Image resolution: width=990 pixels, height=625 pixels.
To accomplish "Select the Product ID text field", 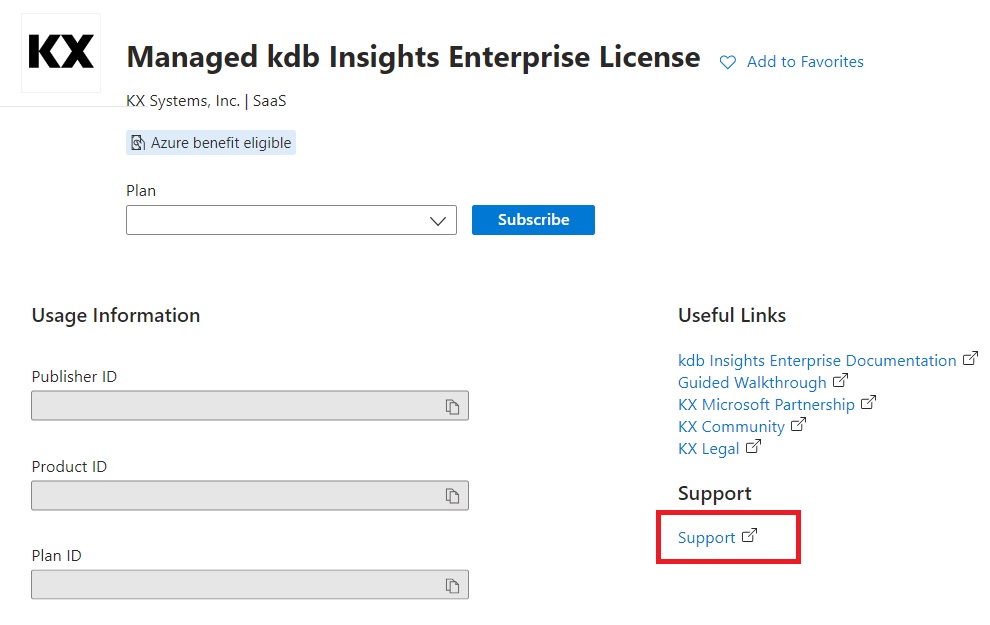I will click(x=235, y=496).
